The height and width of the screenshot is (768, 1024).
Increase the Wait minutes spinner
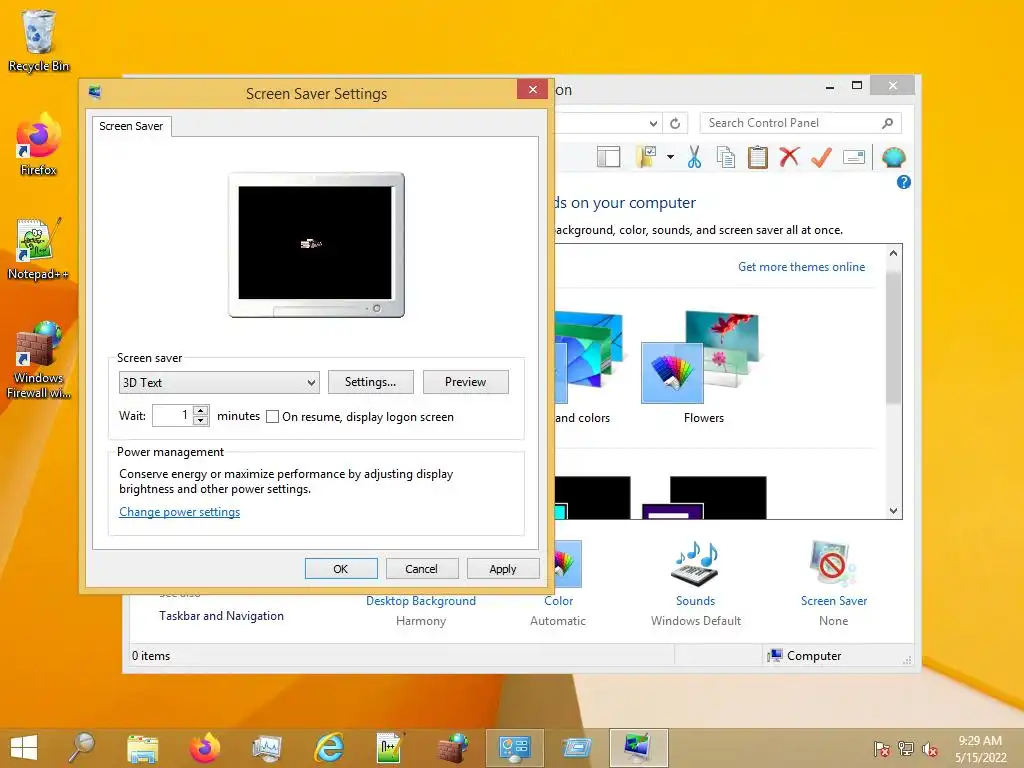click(x=201, y=410)
